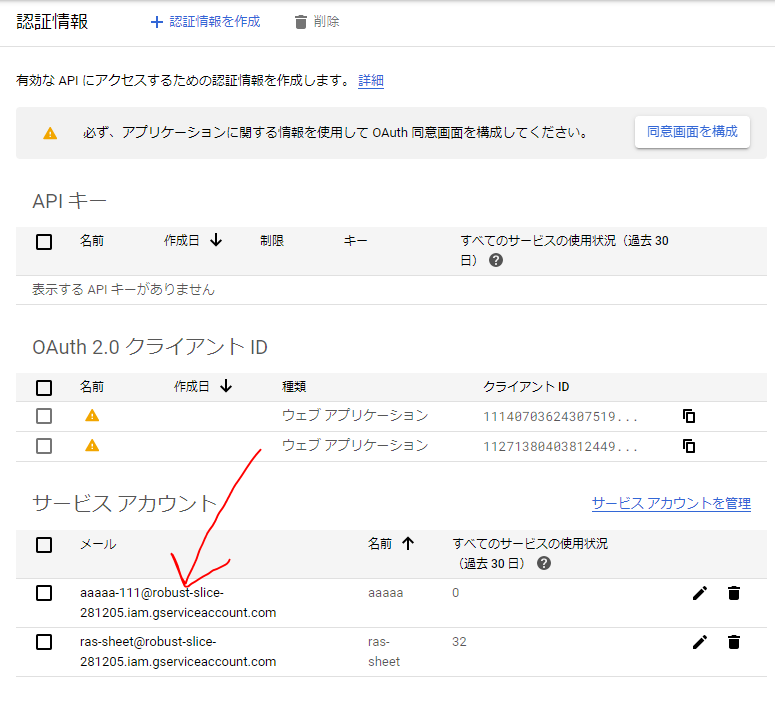Delete the ras-sheet service account
Viewport: 775px width, 717px height.
pos(734,642)
